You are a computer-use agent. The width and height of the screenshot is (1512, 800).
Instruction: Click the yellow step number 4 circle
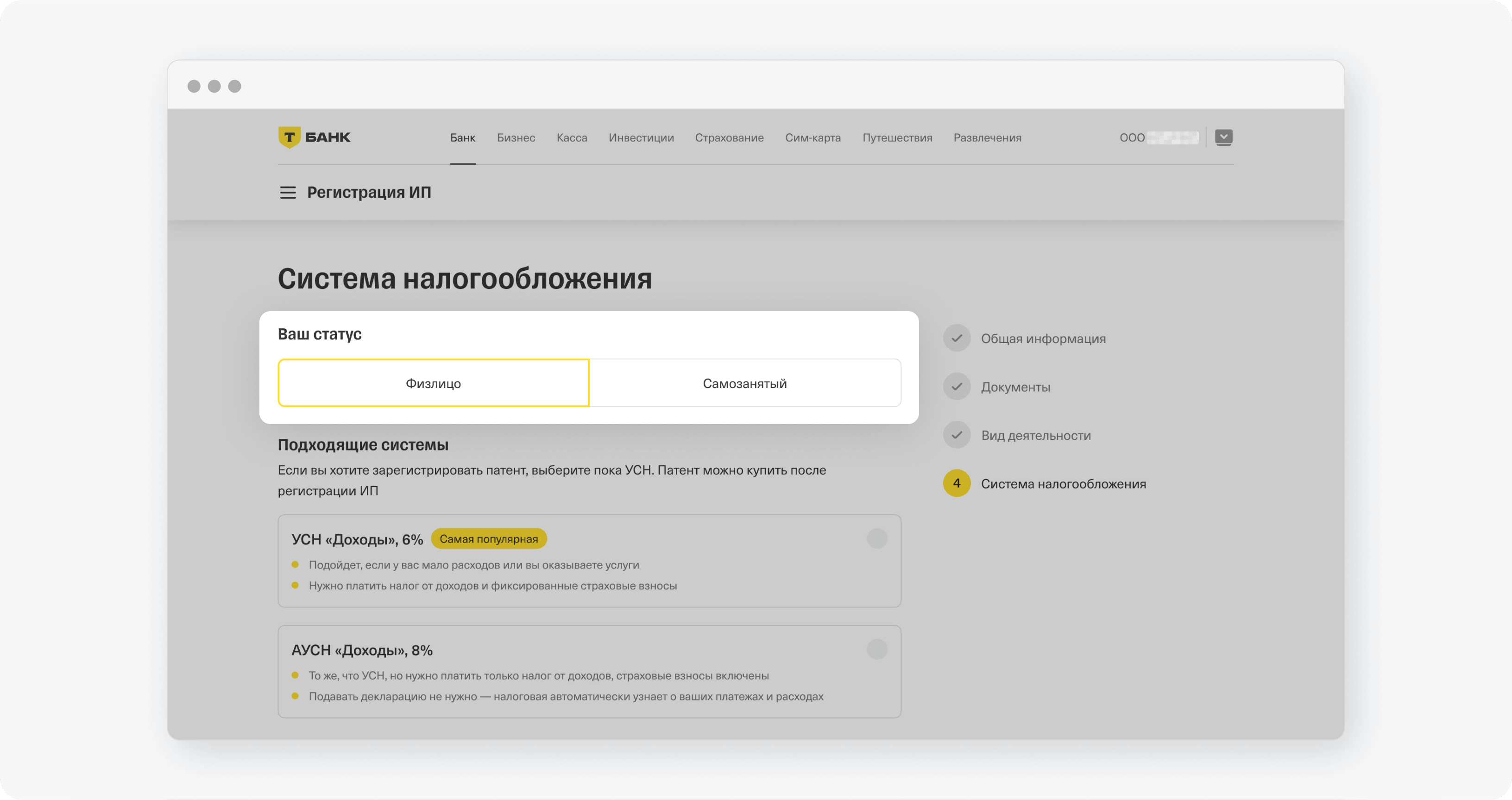(957, 483)
